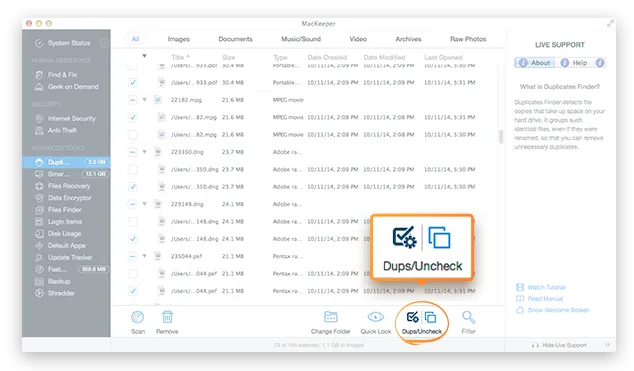Sort by the Last Opened column header

(x=443, y=57)
